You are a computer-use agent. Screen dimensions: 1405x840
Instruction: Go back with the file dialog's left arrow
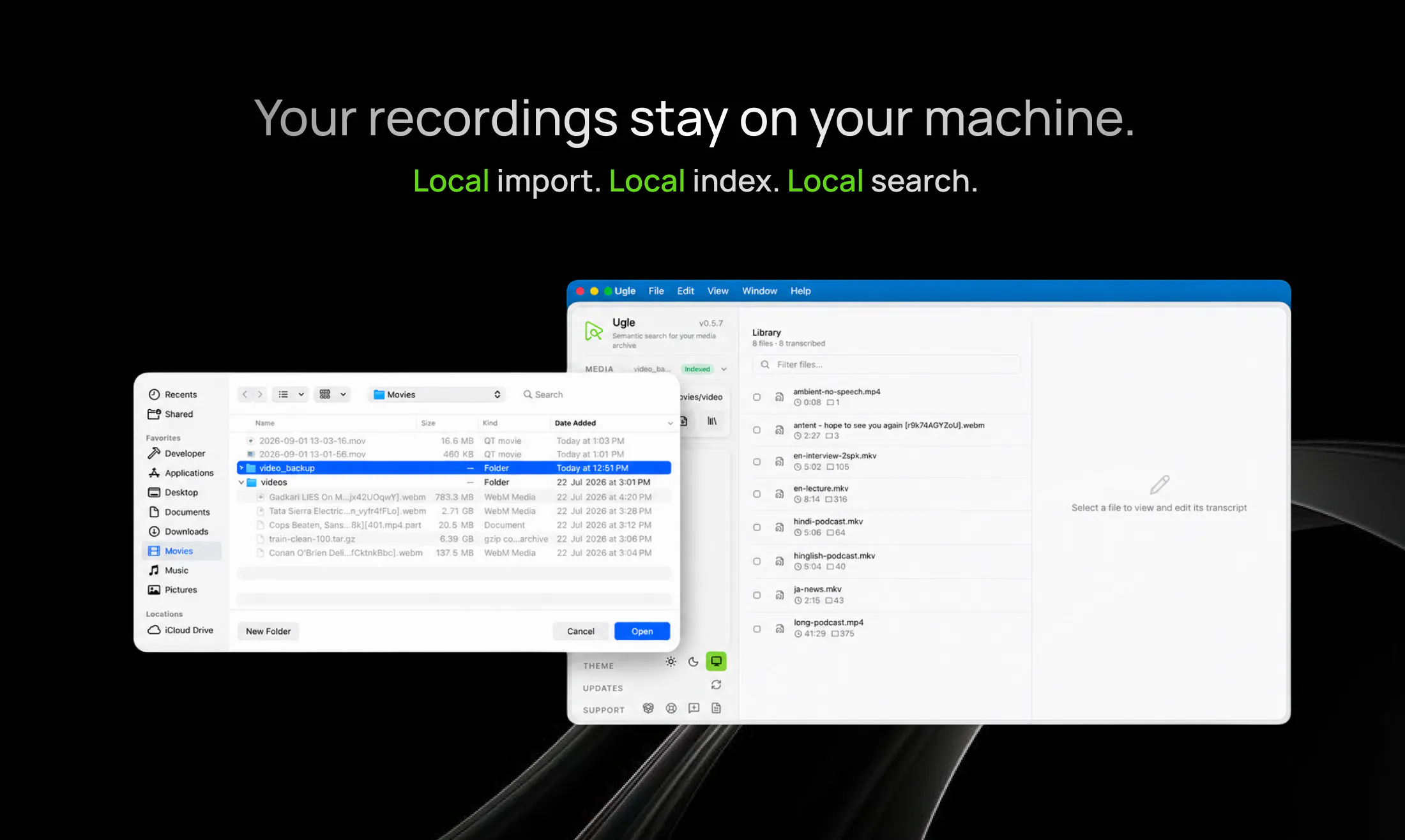245,394
